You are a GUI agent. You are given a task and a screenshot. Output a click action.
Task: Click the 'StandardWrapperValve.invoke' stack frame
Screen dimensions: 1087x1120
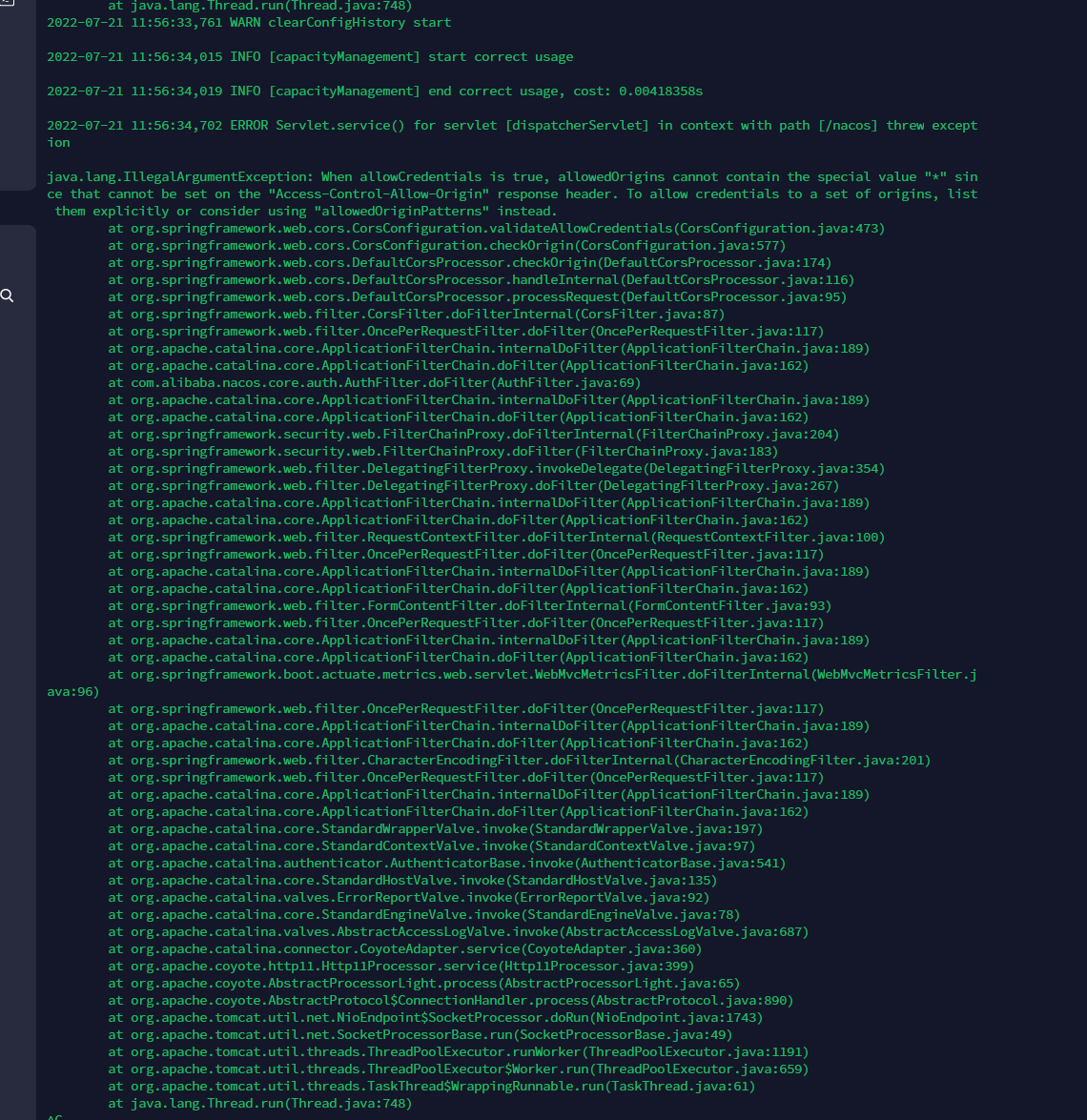(435, 828)
